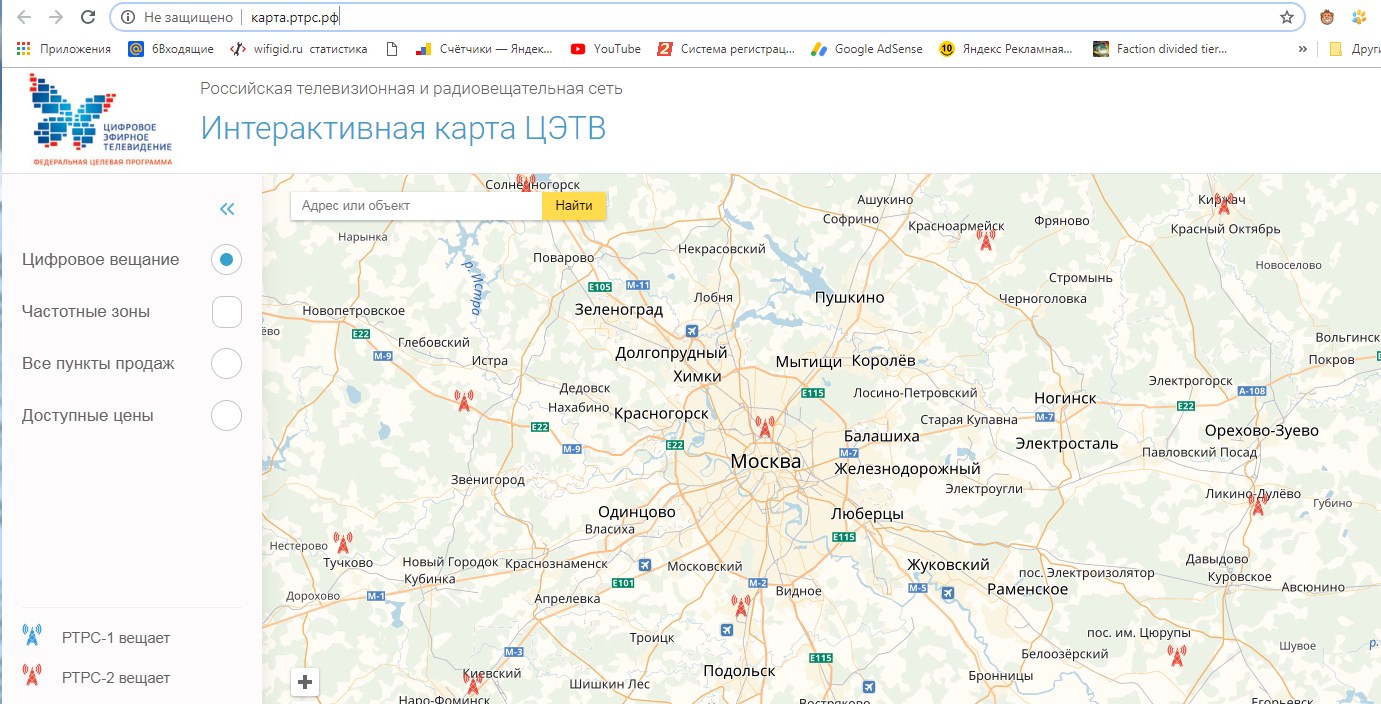Toggle Частотные зоны checkbox
Screen dimensions: 1381x704
click(x=227, y=312)
